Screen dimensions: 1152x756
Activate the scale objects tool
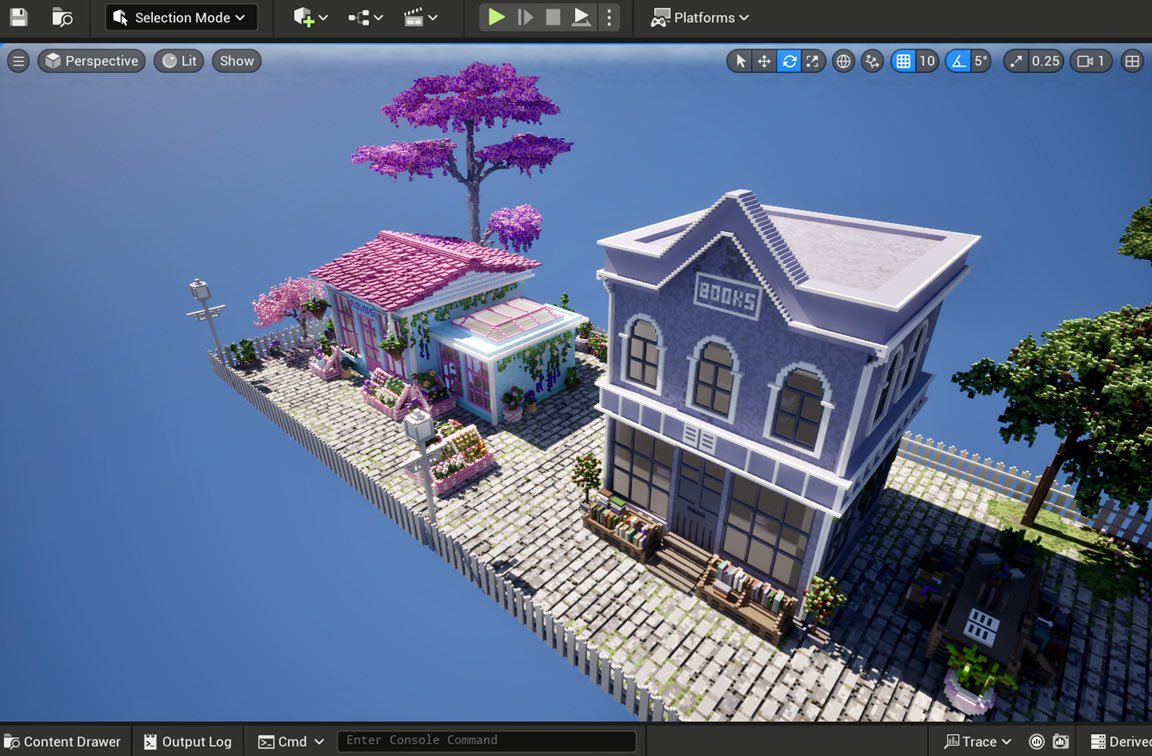(813, 61)
